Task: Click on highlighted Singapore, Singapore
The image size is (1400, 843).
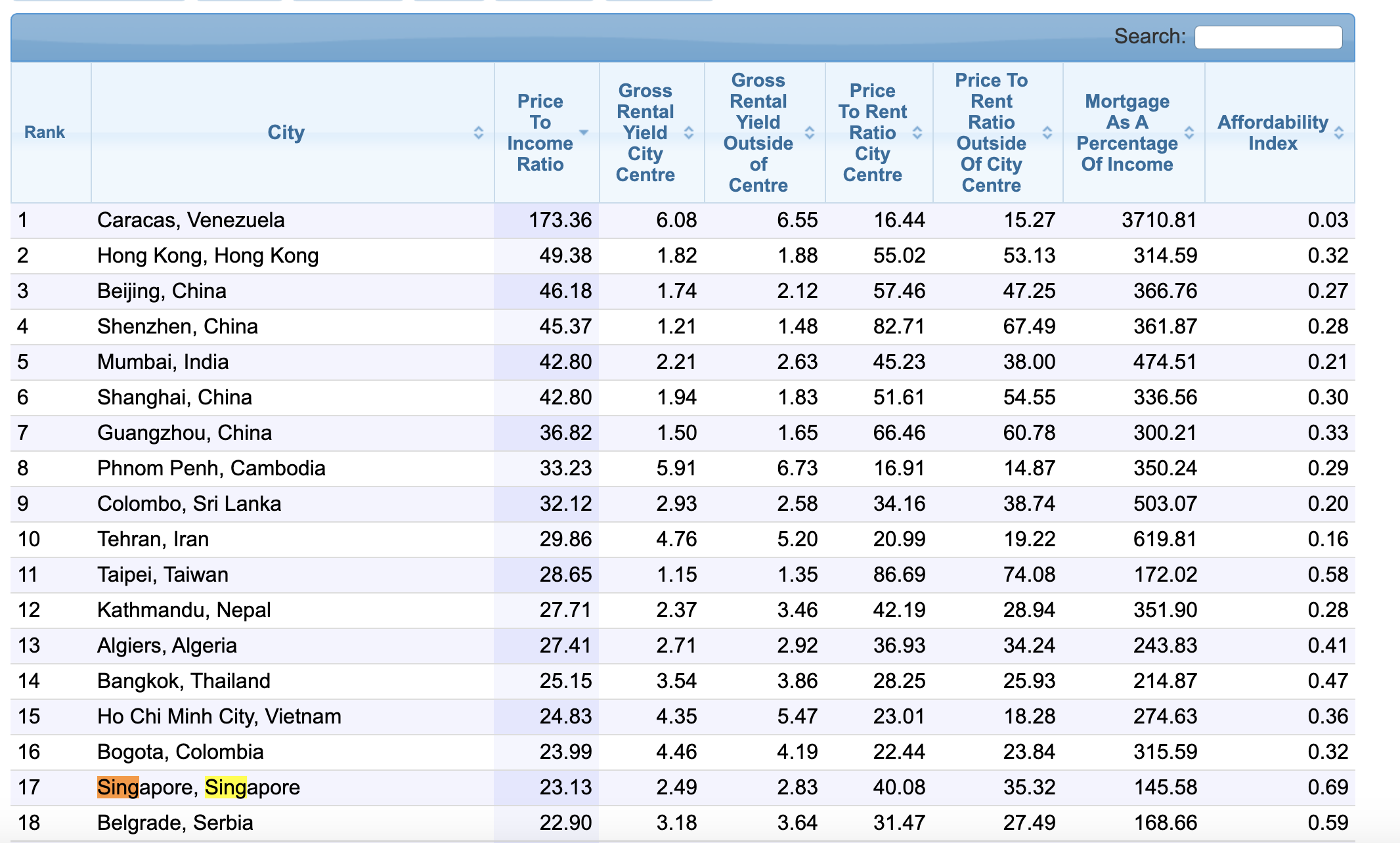Action: [x=198, y=787]
